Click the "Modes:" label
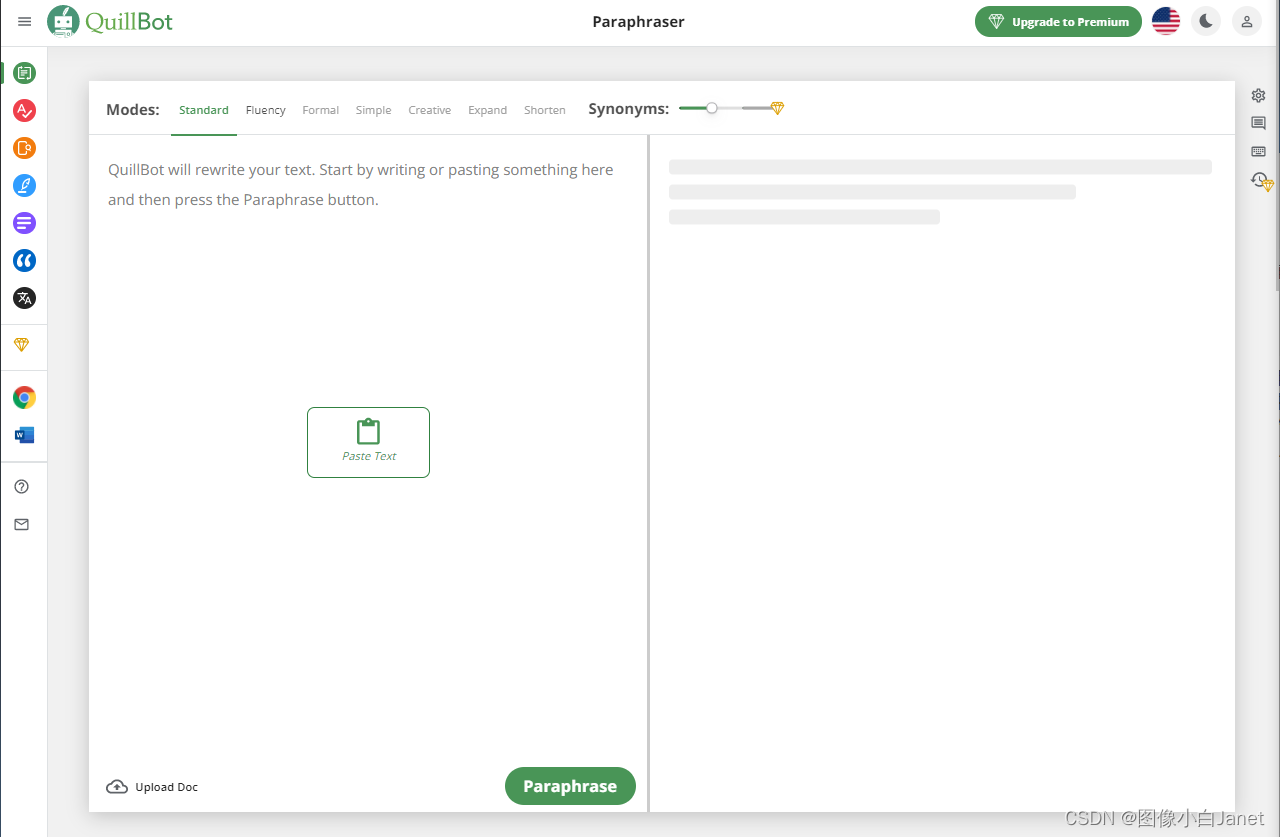Viewport: 1280px width, 837px height. pyautogui.click(x=133, y=110)
